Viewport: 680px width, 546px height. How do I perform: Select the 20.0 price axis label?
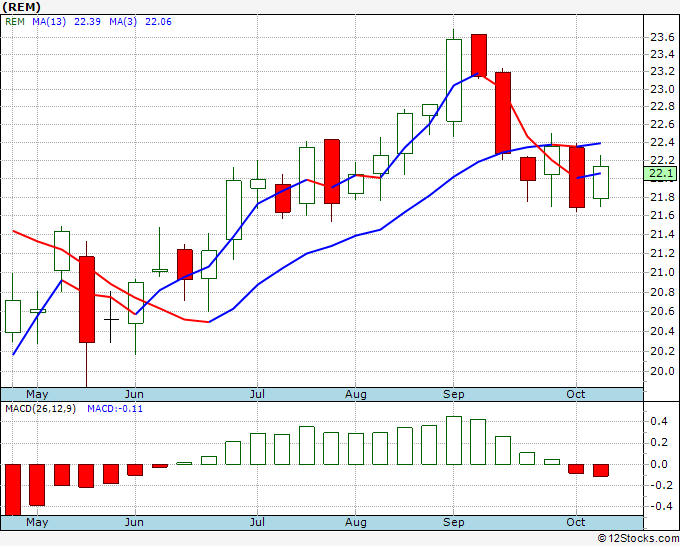[x=662, y=371]
